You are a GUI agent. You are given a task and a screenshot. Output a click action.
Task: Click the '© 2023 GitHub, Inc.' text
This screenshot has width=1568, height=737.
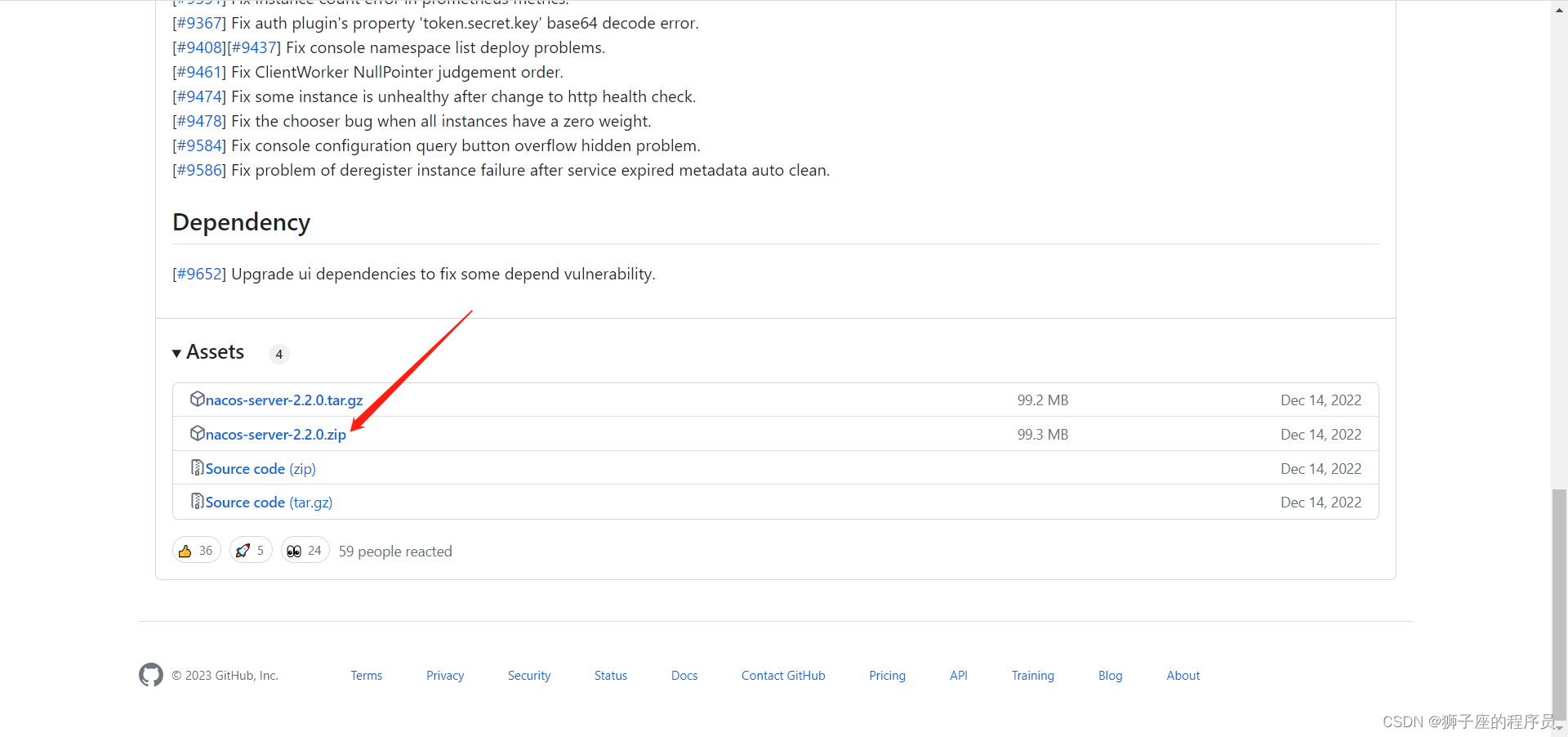tap(225, 676)
